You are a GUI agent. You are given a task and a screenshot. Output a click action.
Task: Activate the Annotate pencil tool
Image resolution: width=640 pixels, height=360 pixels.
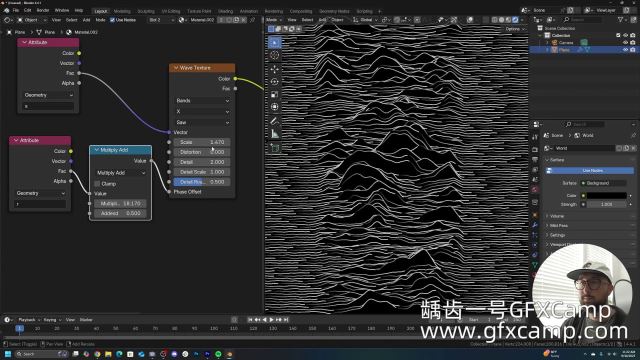coord(275,121)
